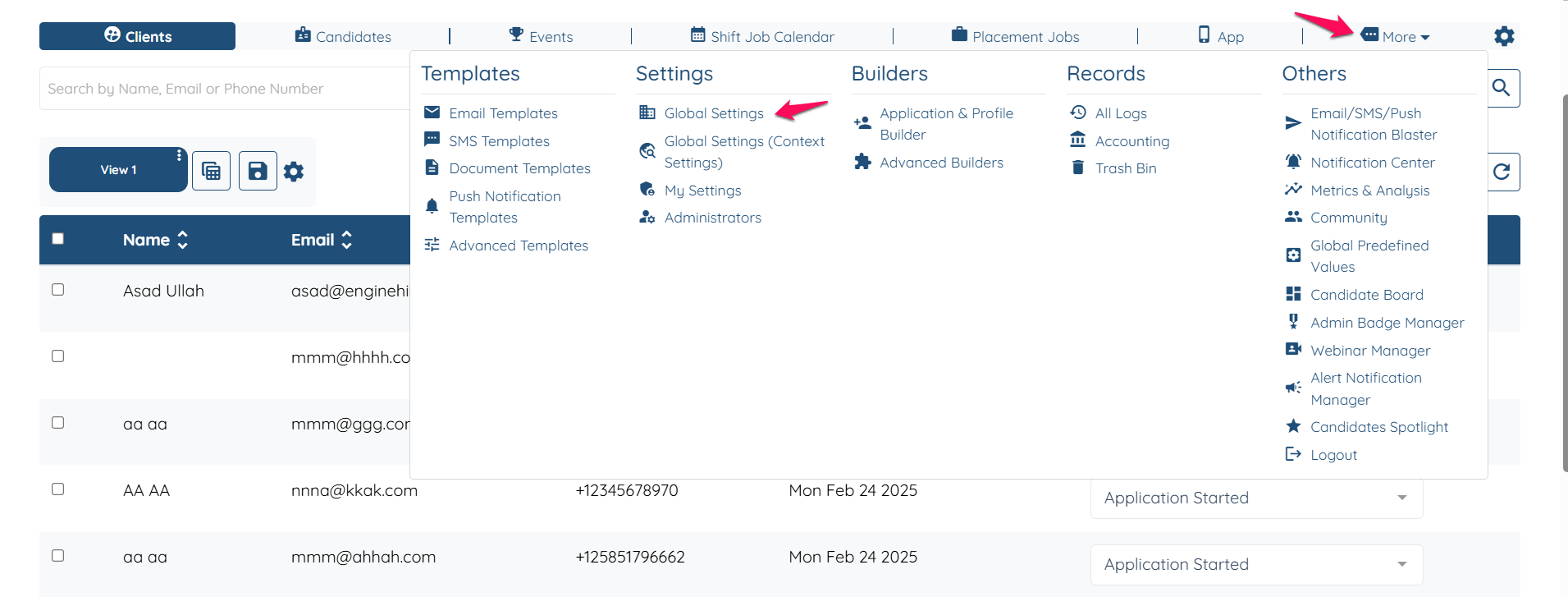
Task: Click the save view floppy icon
Action: point(258,171)
